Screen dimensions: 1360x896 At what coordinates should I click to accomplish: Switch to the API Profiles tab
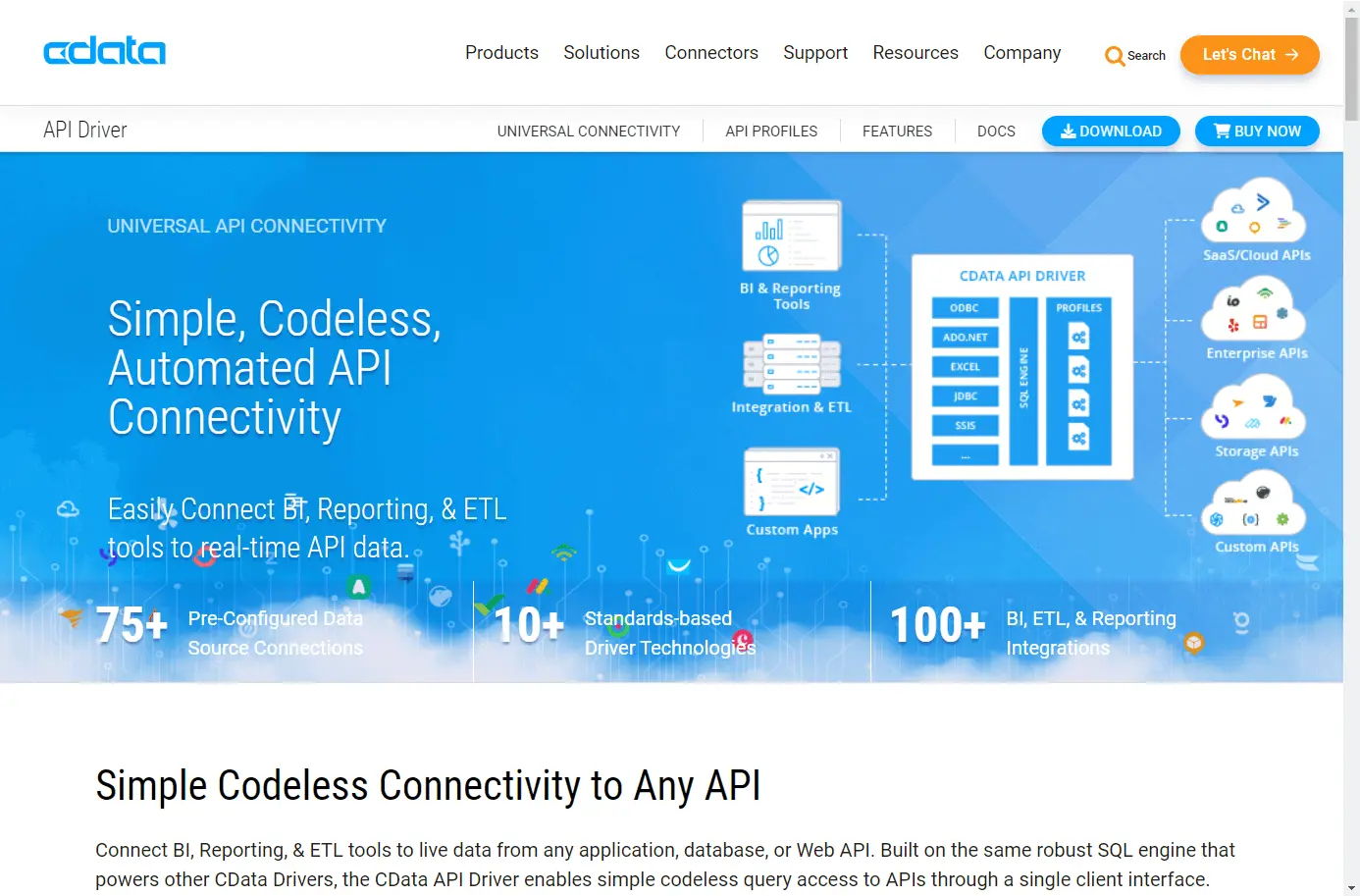coord(771,132)
